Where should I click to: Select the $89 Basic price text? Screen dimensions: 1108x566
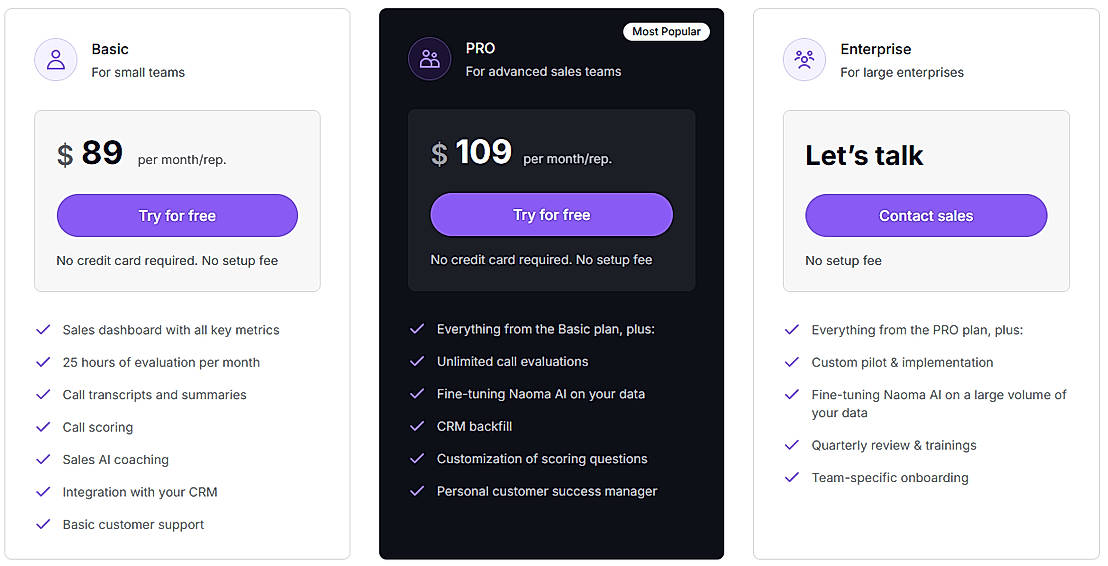coord(90,154)
